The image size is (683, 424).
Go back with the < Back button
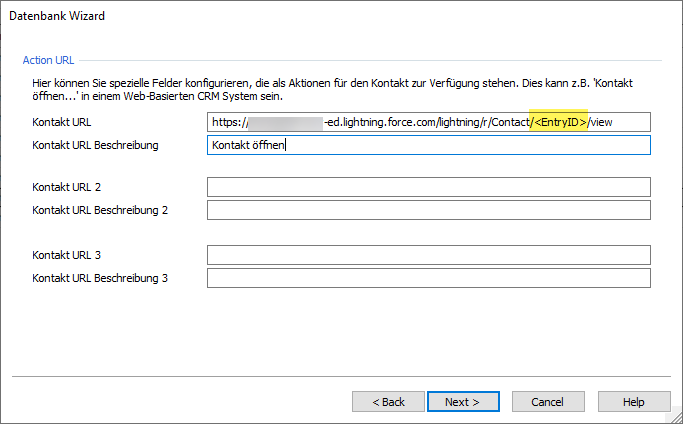pos(388,401)
